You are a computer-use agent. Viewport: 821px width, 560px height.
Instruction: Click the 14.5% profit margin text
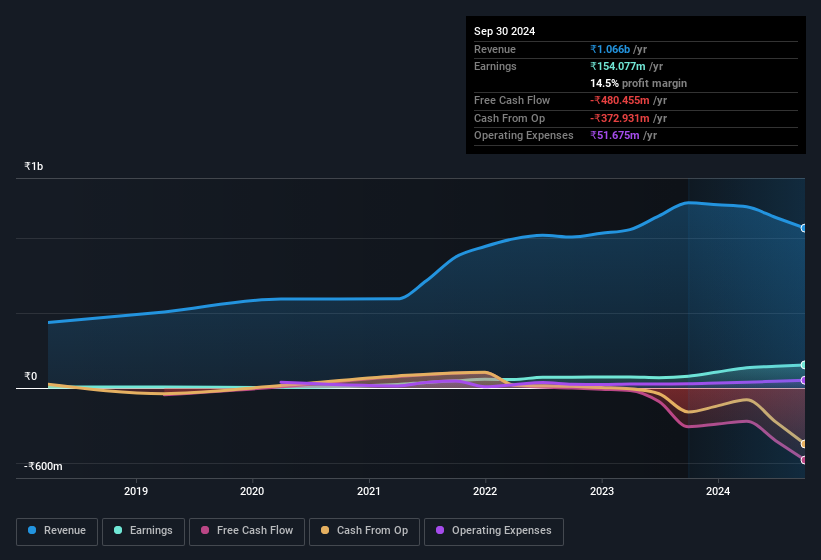(638, 83)
